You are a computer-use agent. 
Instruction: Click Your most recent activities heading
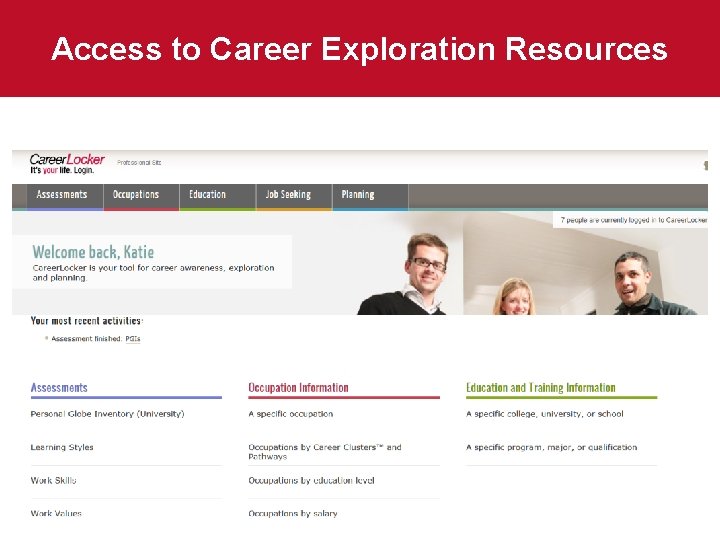pyautogui.click(x=87, y=321)
